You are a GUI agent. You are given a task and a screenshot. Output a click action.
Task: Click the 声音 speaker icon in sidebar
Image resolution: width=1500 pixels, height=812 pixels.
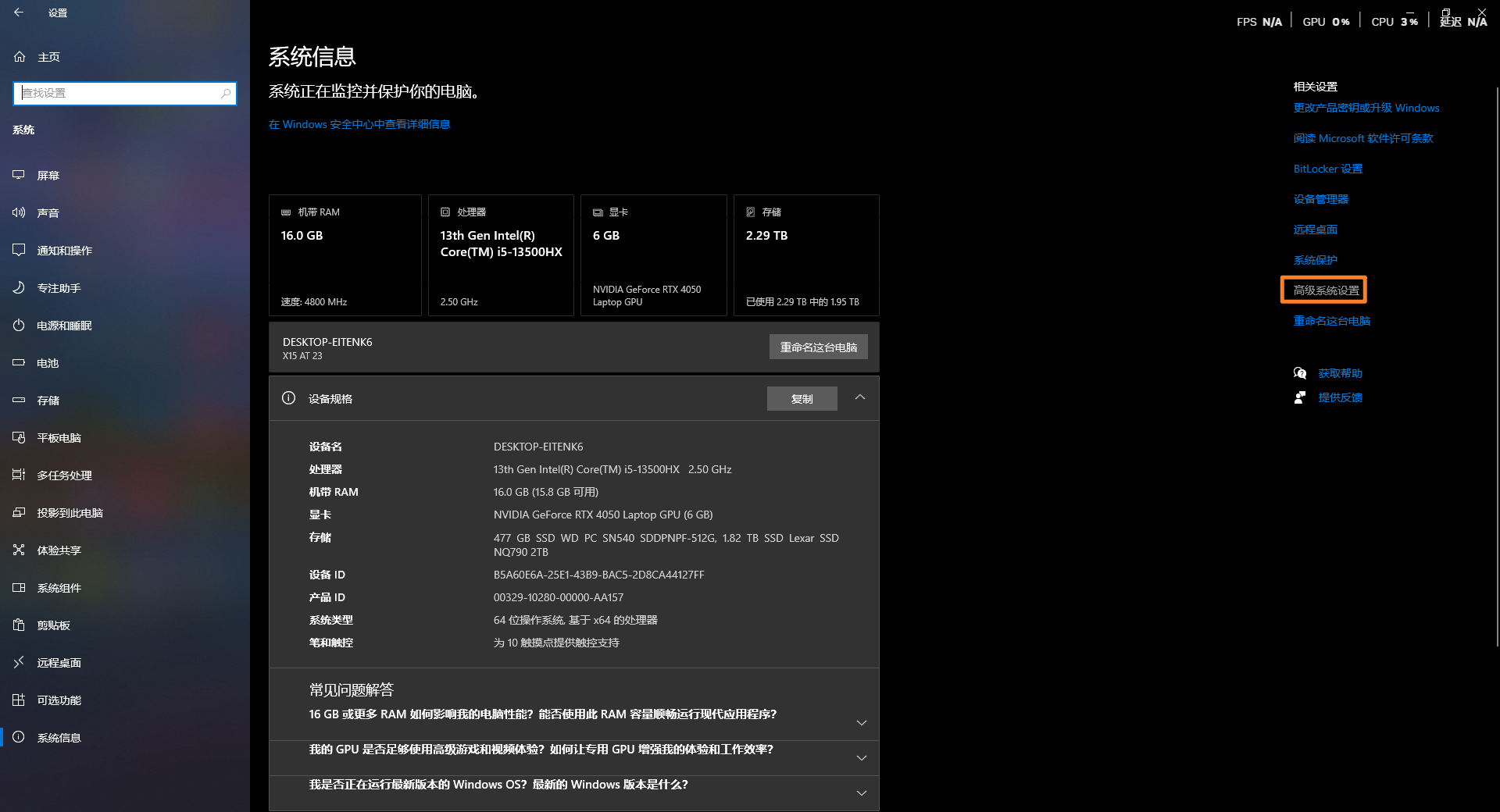click(x=19, y=212)
